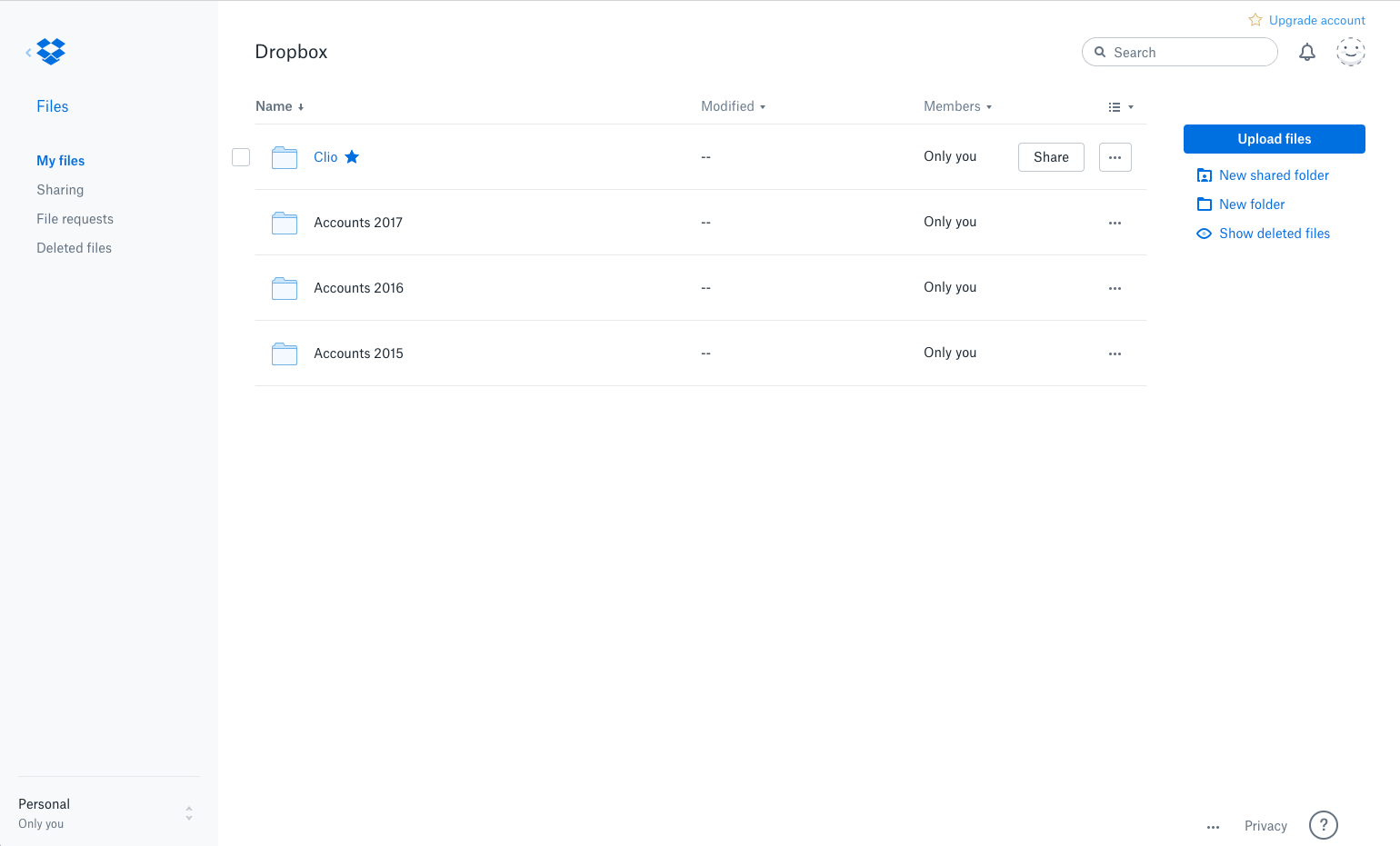The width and height of the screenshot is (1400, 846).
Task: Open the help question mark
Action: [x=1324, y=825]
